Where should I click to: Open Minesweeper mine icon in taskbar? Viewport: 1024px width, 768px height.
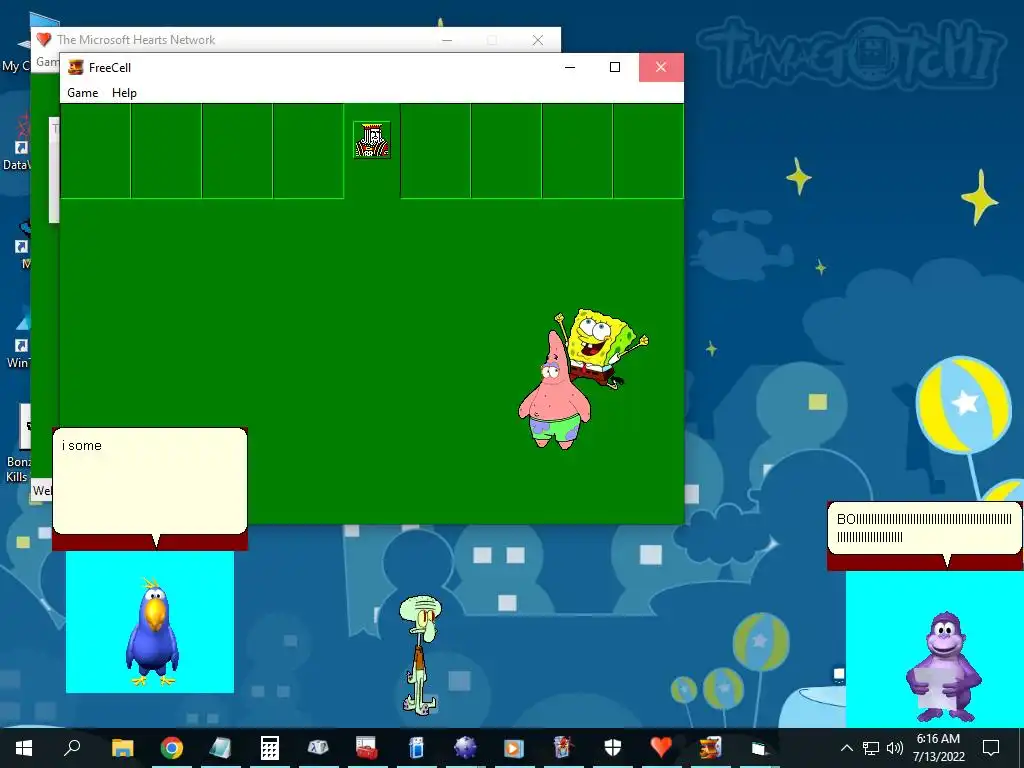point(465,748)
